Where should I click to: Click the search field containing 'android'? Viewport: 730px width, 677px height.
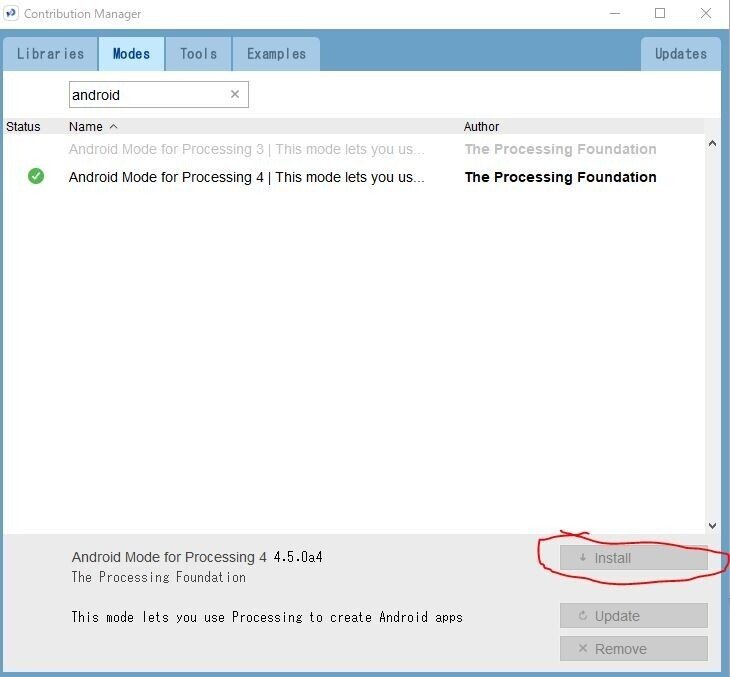158,95
